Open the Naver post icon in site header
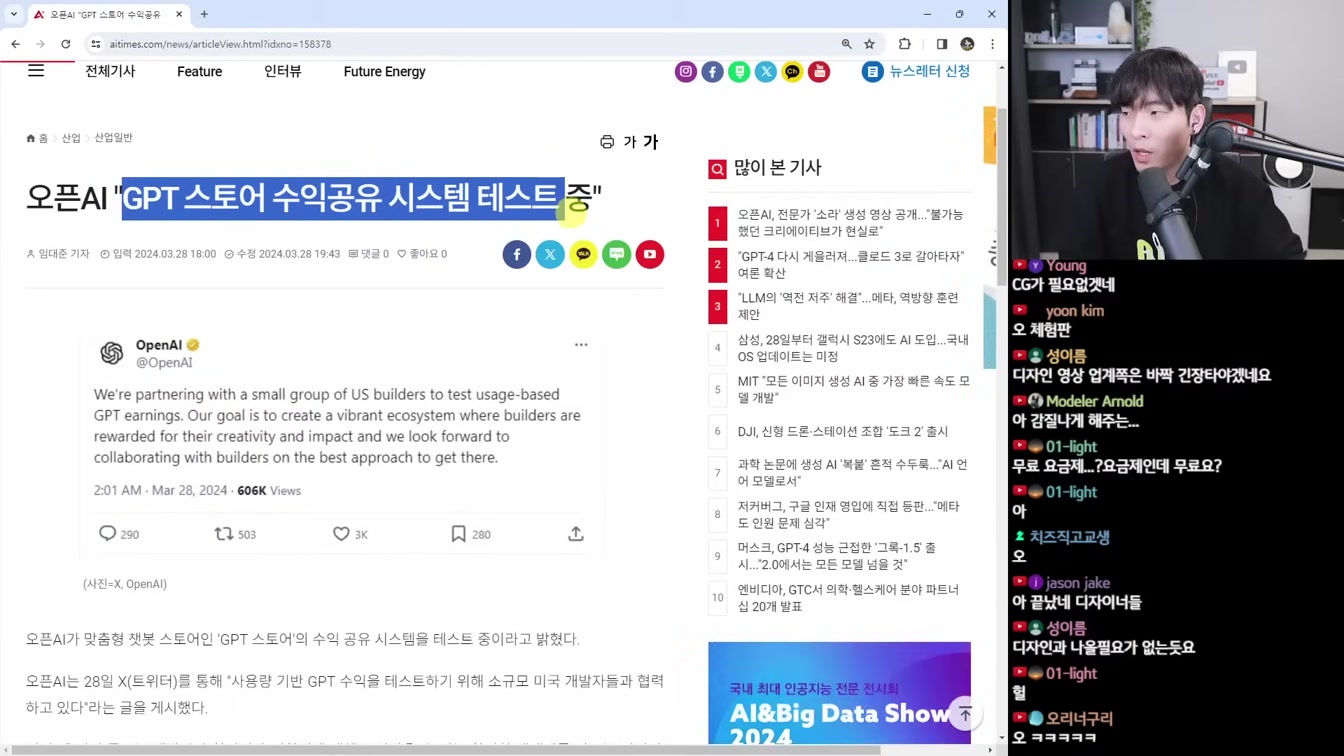 coord(739,72)
